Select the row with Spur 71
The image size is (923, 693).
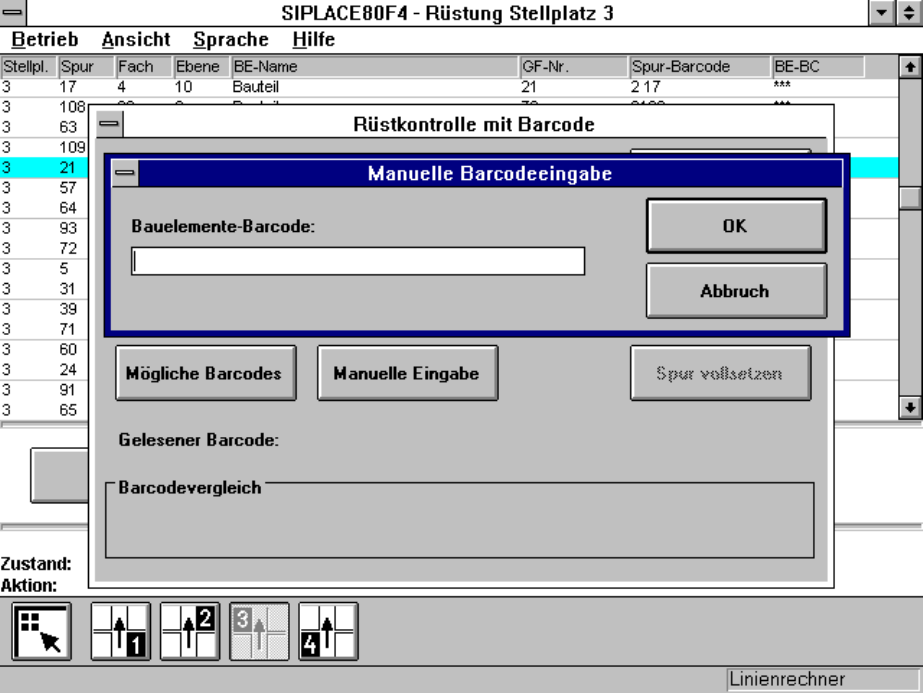(x=44, y=329)
